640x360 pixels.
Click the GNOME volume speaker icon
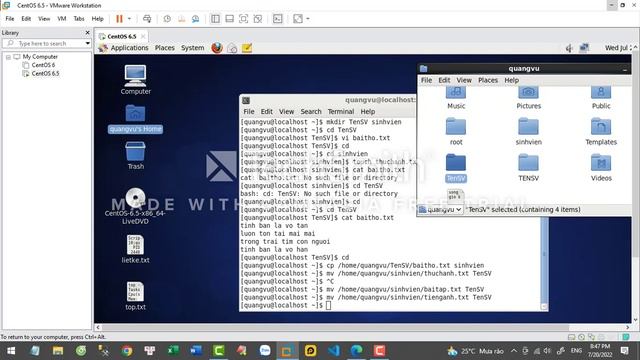click(569, 48)
